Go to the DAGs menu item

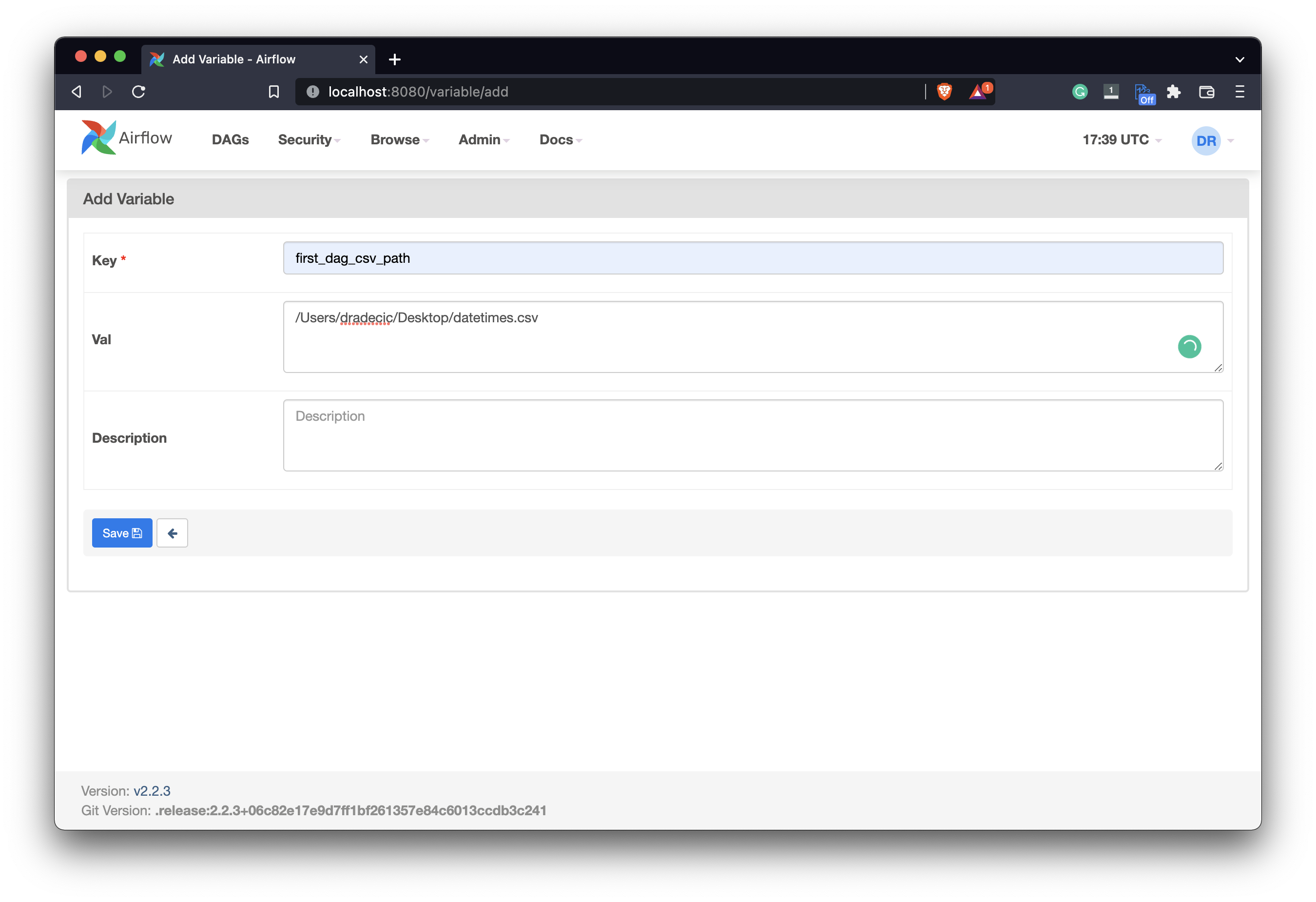230,140
